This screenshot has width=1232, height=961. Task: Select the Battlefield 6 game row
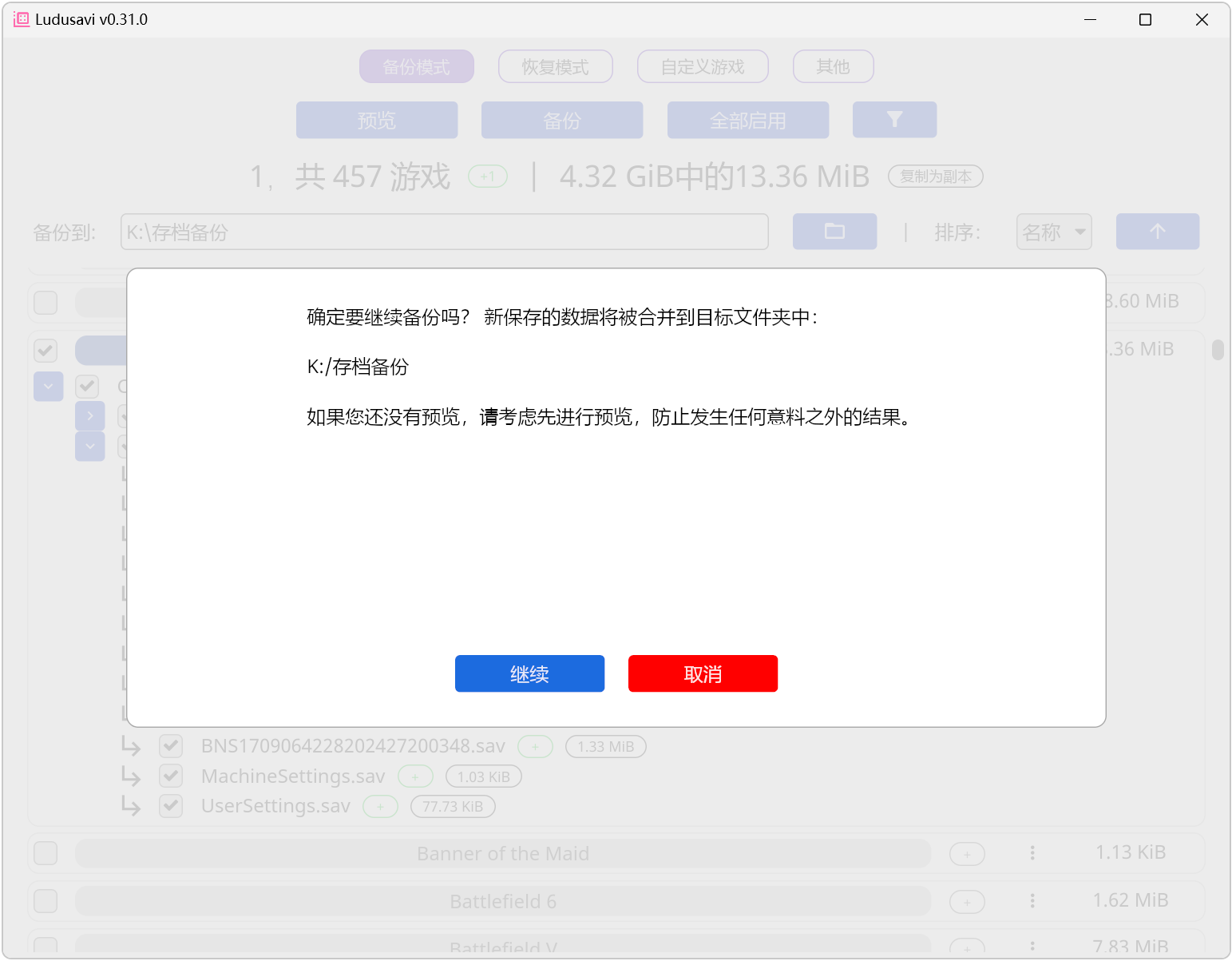pyautogui.click(x=503, y=901)
